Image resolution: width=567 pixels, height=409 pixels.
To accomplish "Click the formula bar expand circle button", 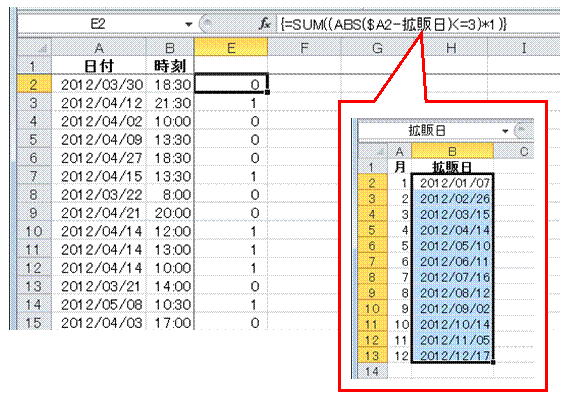I will [x=208, y=24].
